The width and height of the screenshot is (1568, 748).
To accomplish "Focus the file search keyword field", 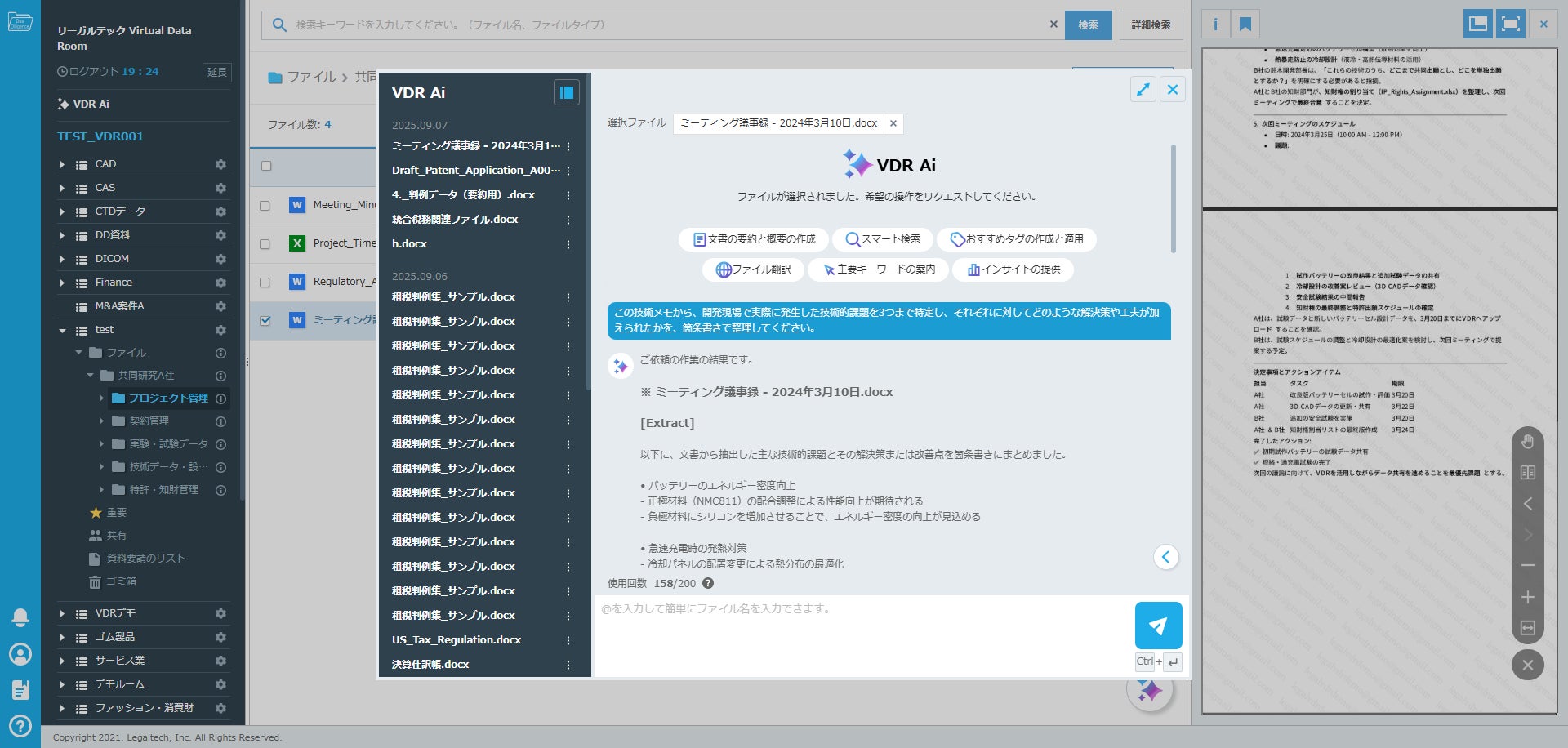I will [663, 24].
